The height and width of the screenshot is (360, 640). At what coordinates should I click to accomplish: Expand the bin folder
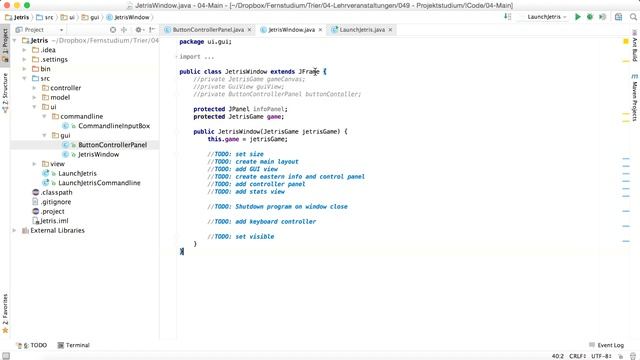[x=24, y=69]
